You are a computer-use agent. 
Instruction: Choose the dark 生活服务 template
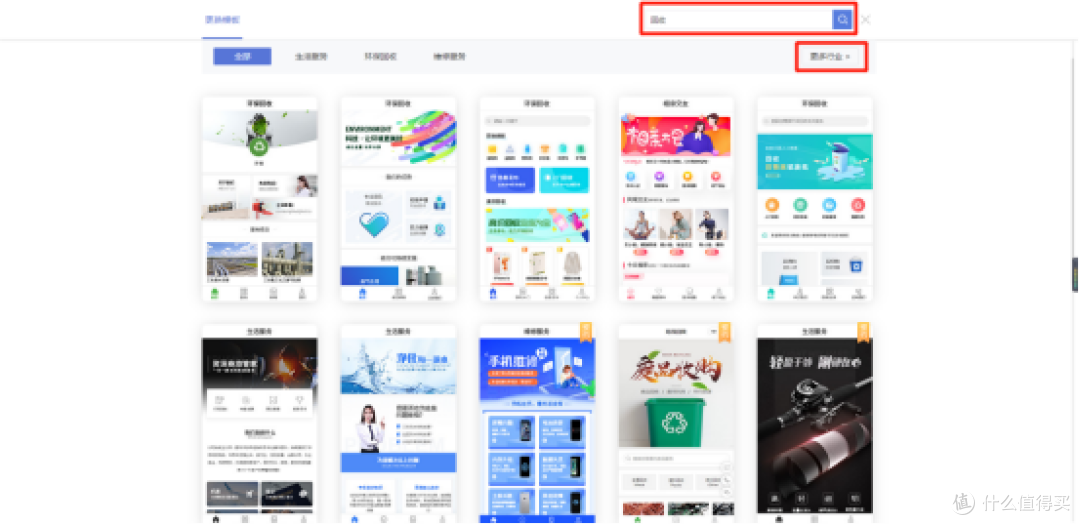[260, 424]
